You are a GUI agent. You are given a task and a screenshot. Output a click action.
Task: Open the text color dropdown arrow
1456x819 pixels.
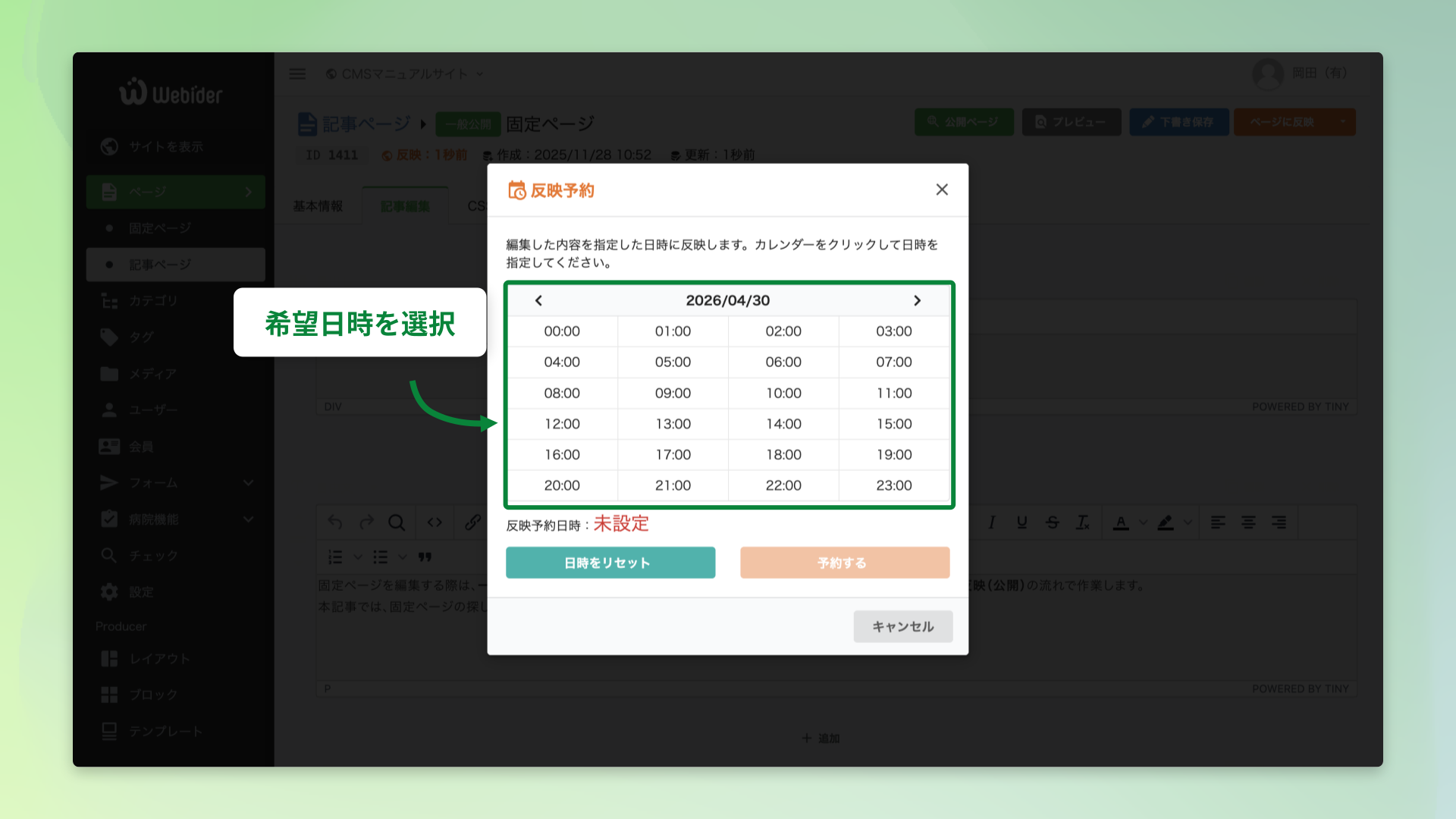coord(1143,522)
